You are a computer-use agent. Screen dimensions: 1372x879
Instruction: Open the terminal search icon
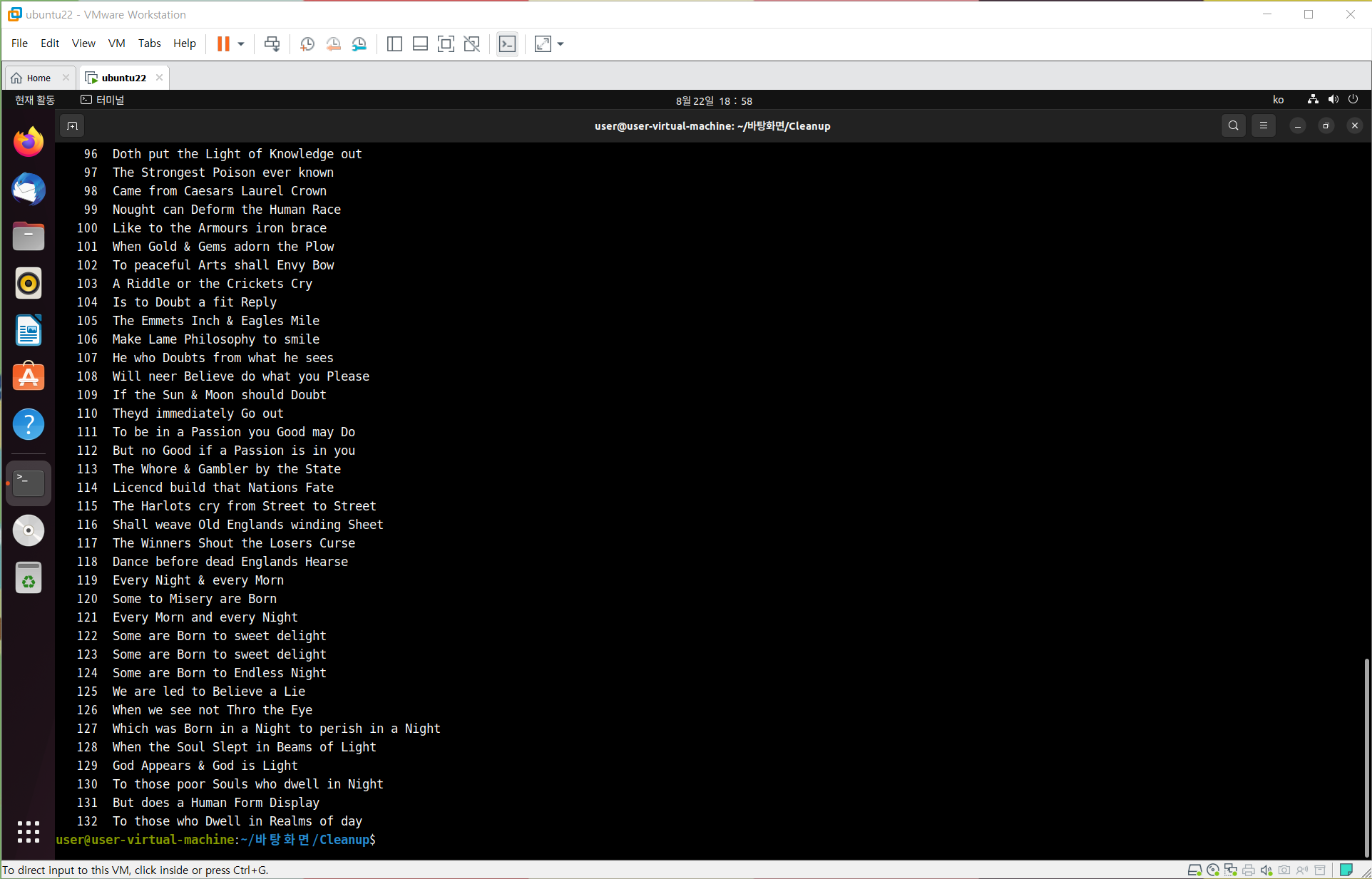(x=1233, y=126)
